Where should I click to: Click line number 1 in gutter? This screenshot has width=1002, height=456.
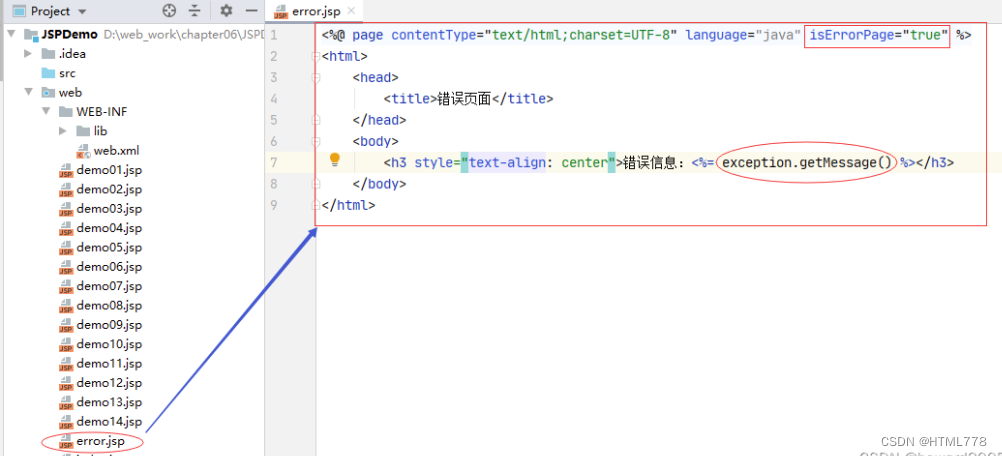[274, 35]
